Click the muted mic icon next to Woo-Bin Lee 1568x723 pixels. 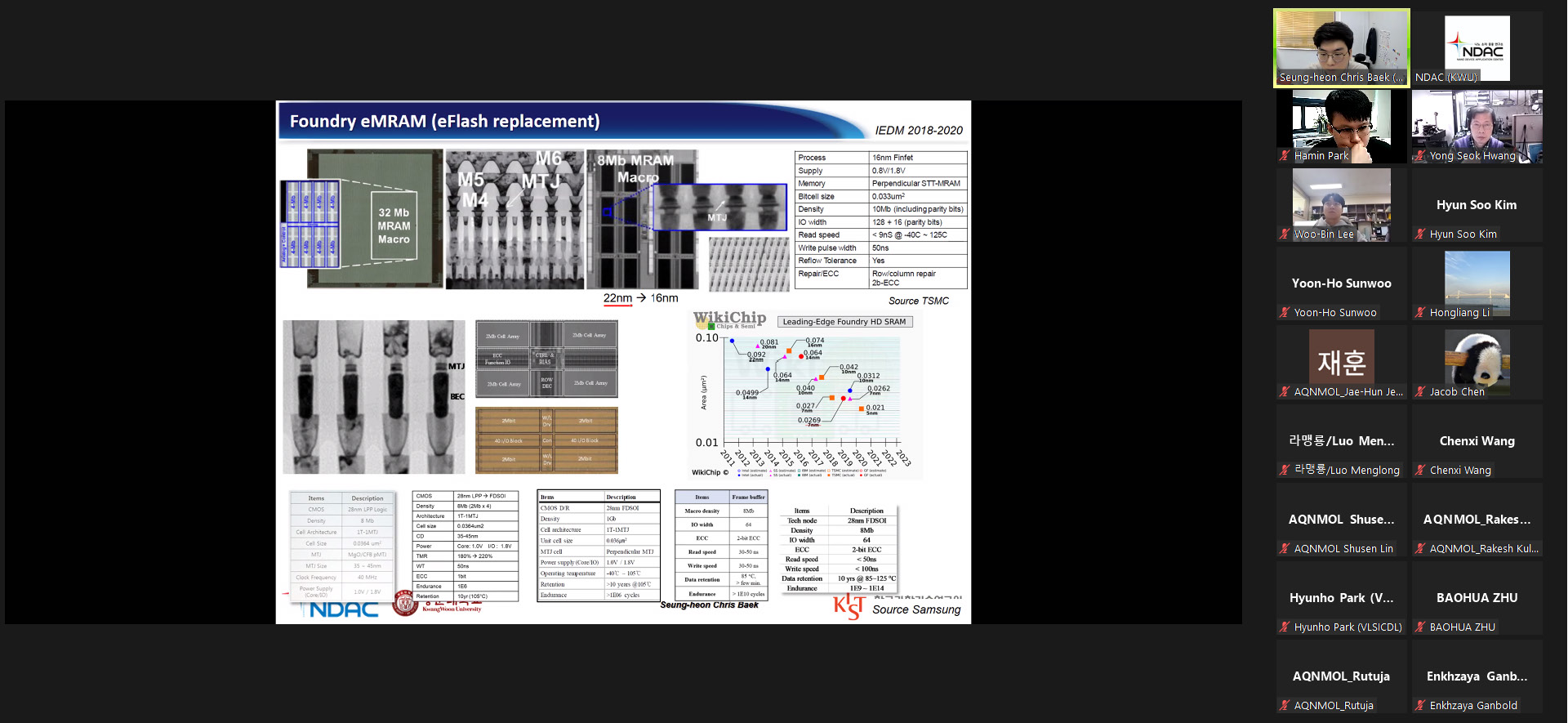click(1285, 234)
